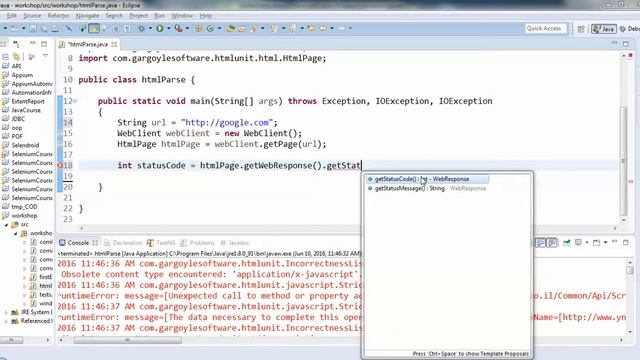Click the New file toolbar icon
This screenshot has width=640, height=360.
pos(15,29)
